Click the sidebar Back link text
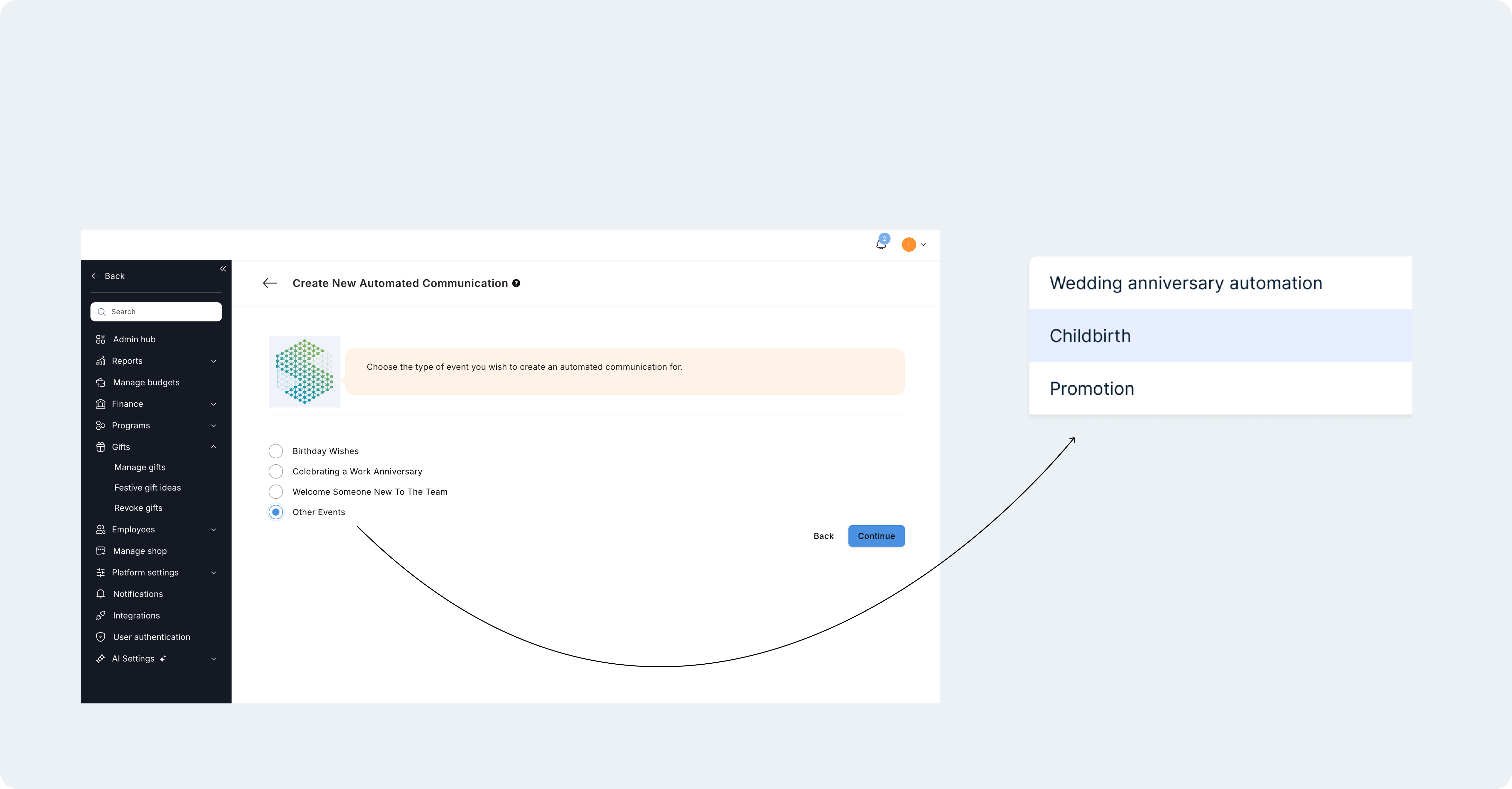Viewport: 1512px width, 789px height. [114, 276]
